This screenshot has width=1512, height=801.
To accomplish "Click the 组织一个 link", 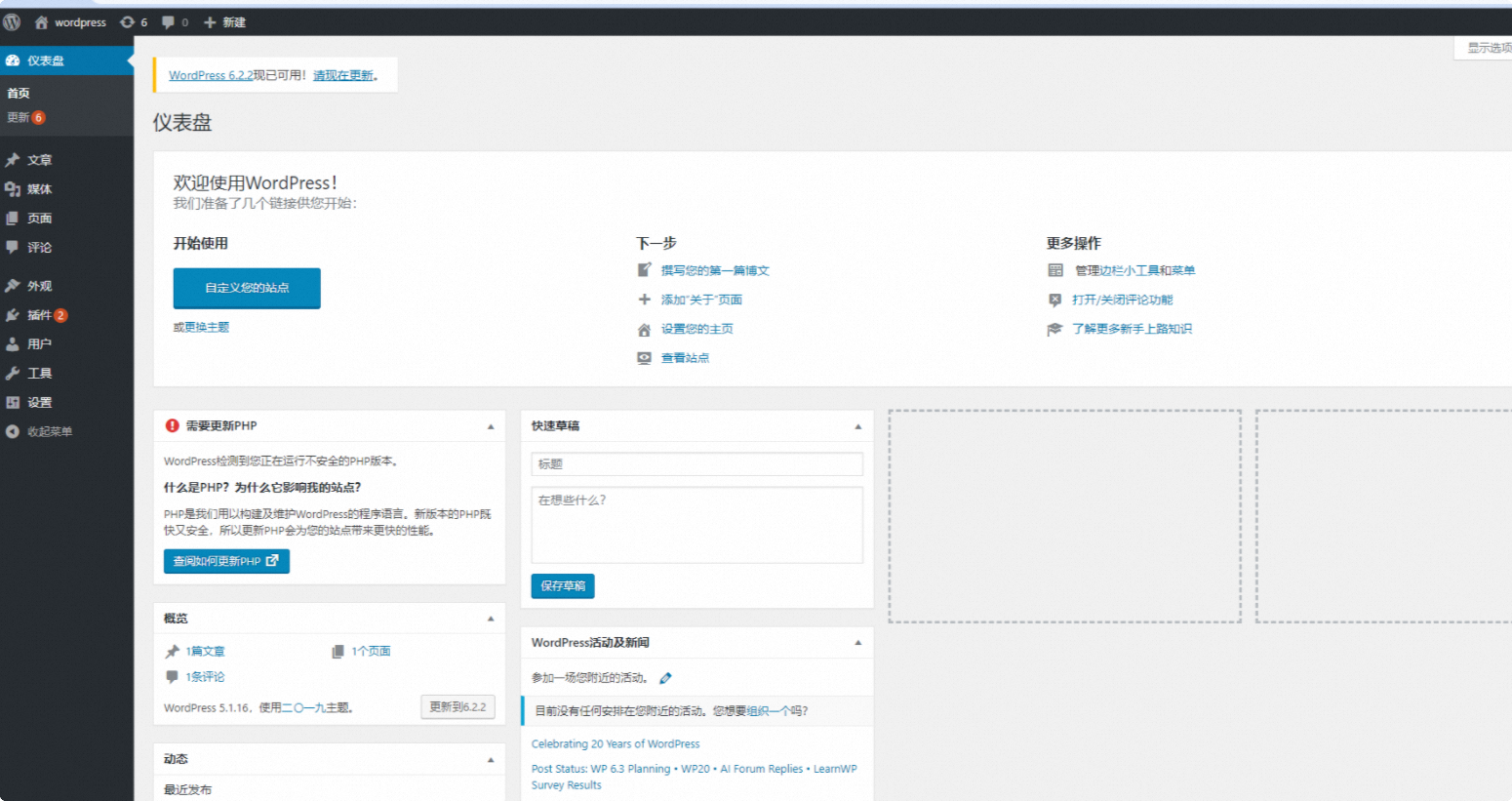I will click(768, 710).
